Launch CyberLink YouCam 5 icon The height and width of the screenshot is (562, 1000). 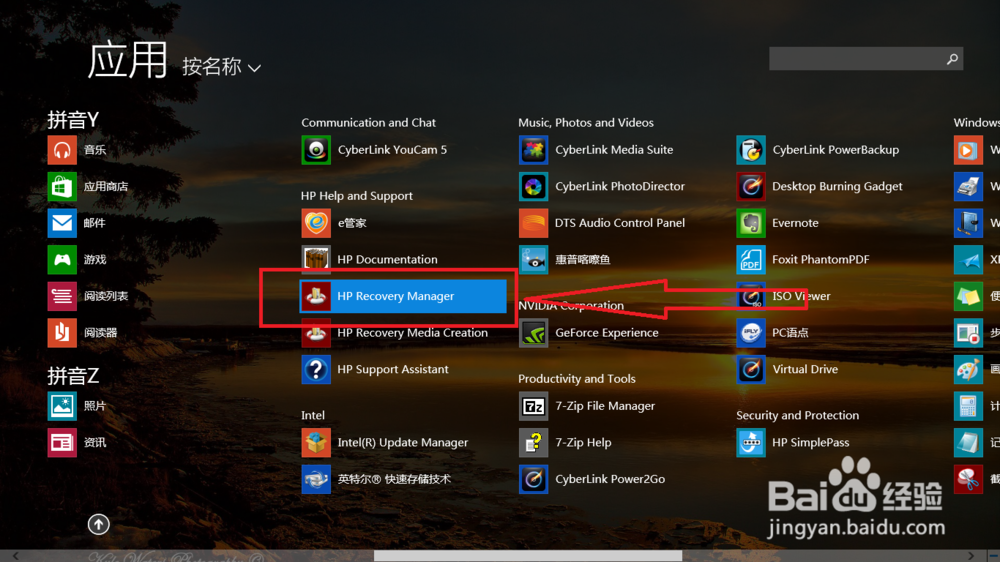coord(316,150)
